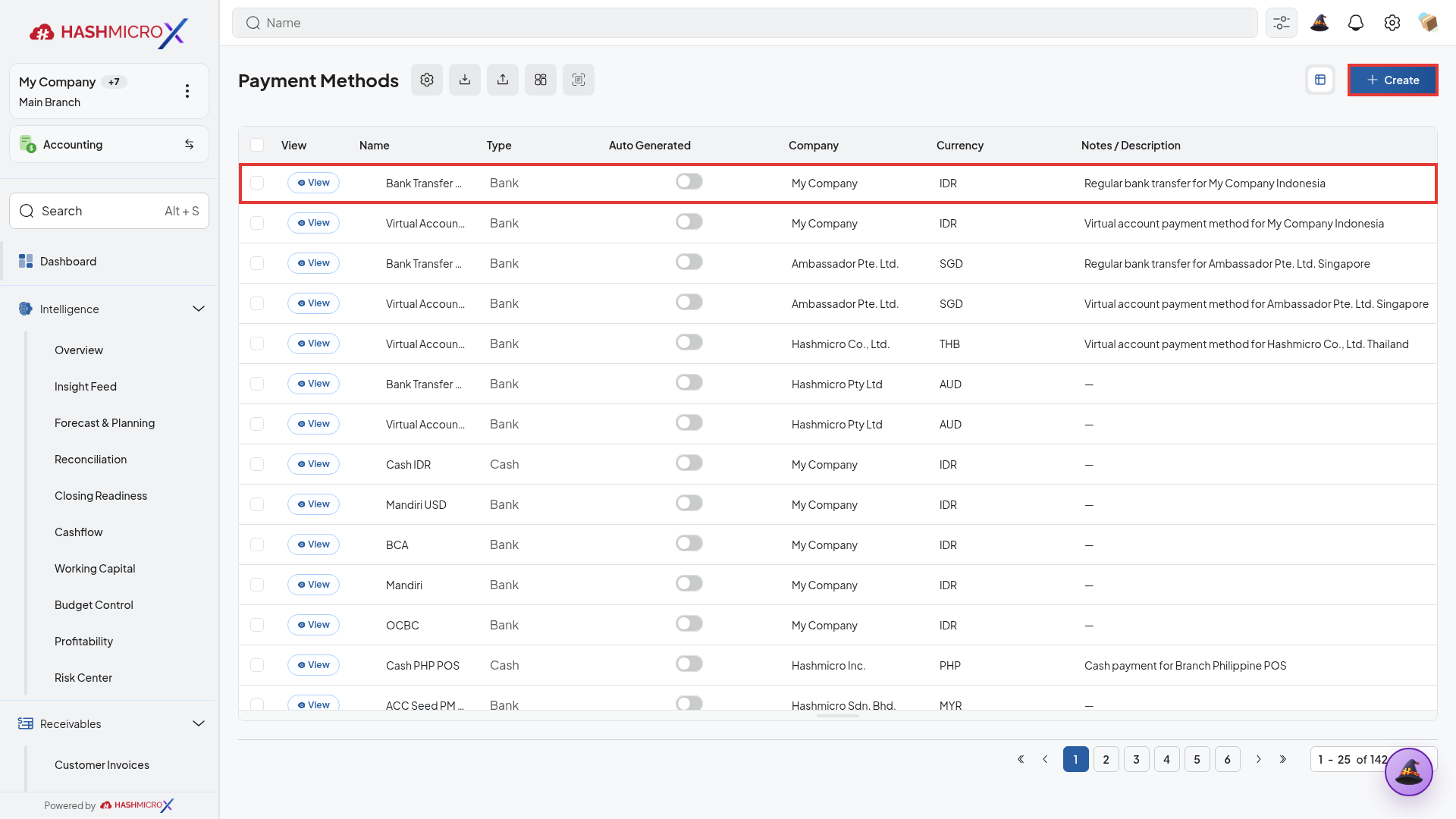Click the swap arrows icon on Accounting

pos(190,144)
